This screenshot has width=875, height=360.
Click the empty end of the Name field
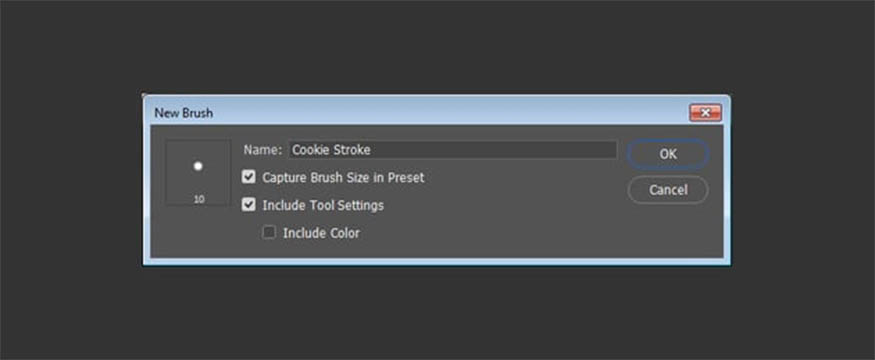(x=494, y=150)
